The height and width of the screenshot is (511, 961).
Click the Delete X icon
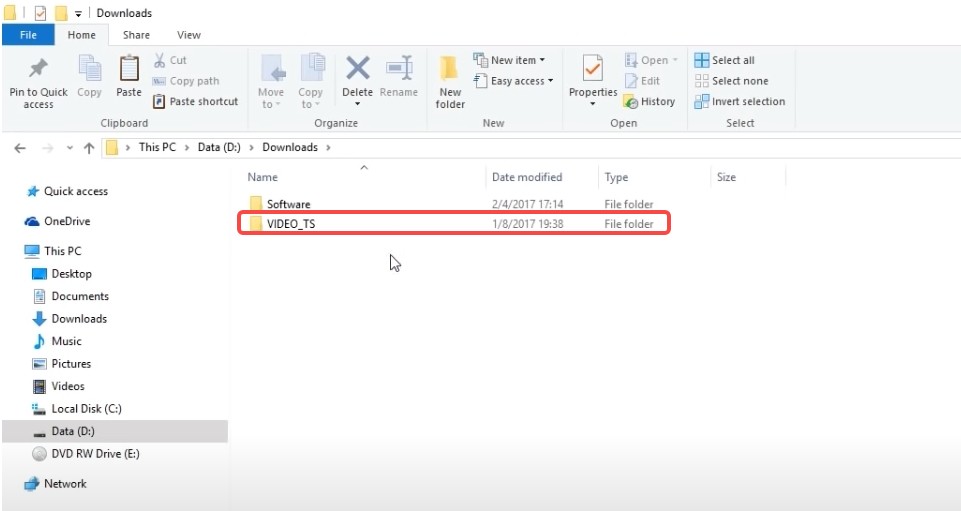tap(357, 68)
